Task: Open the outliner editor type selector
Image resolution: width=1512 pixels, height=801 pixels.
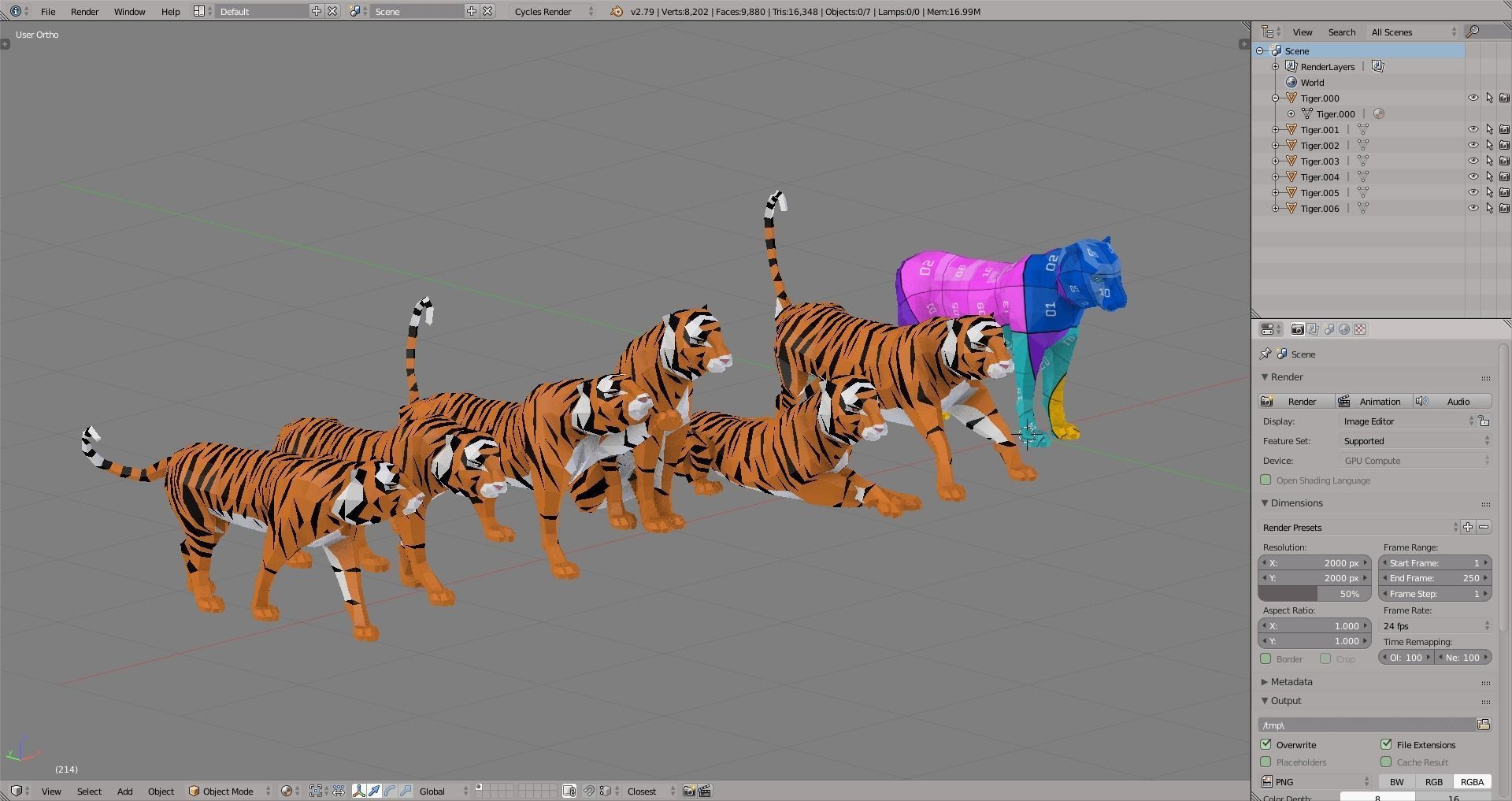Action: tap(1271, 32)
